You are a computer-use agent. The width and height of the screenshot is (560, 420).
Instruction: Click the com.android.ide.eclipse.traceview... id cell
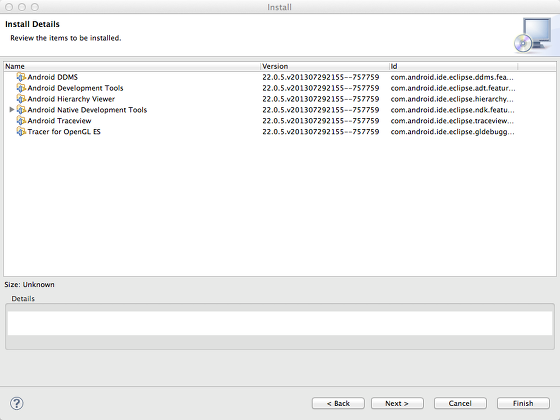coord(452,121)
